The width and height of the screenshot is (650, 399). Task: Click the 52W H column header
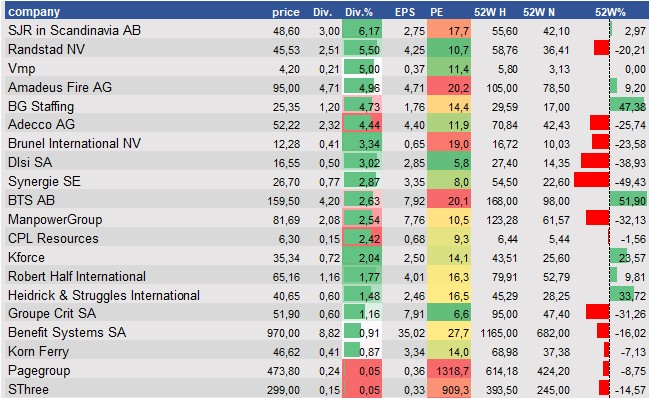click(x=490, y=12)
